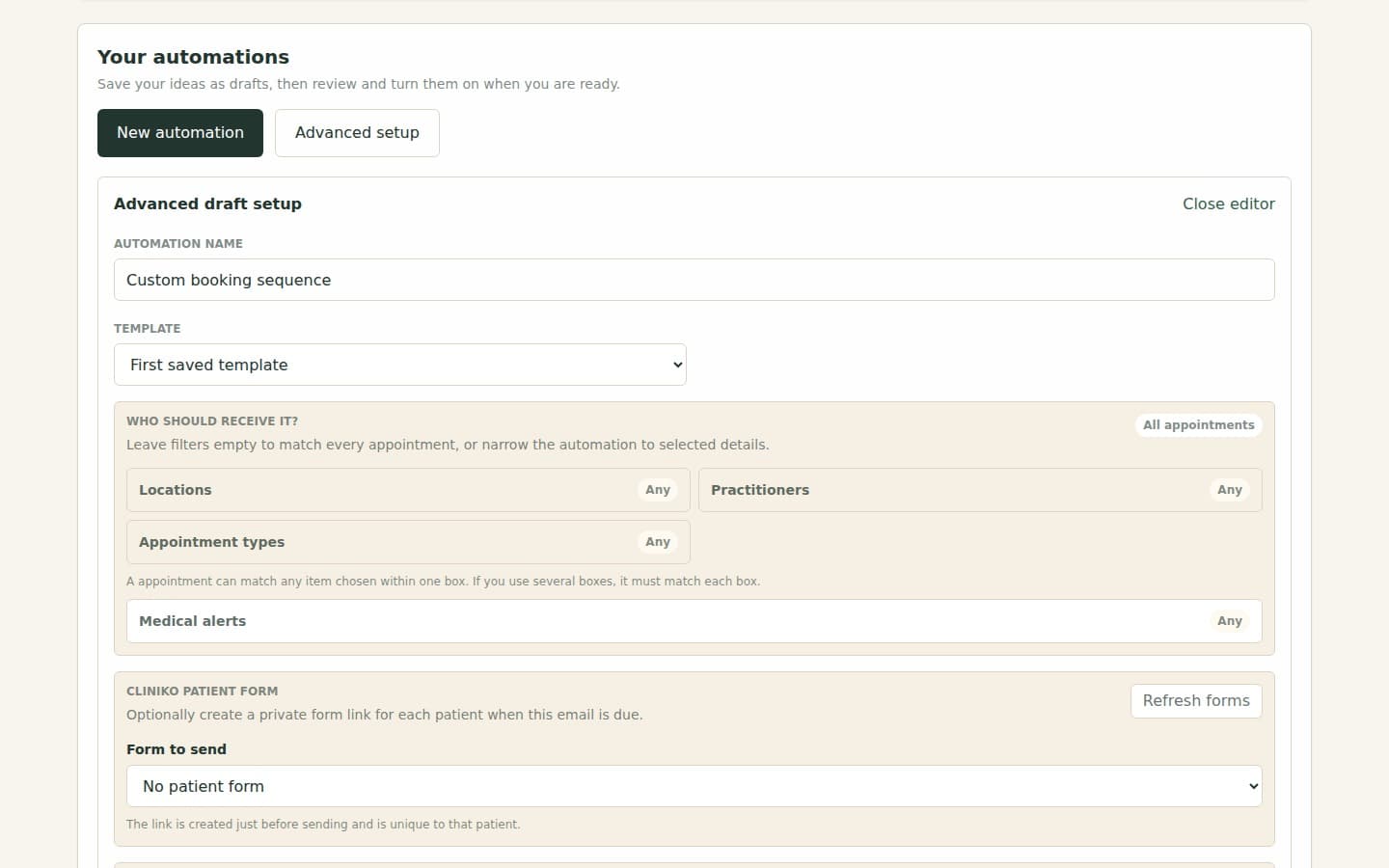Open the Form to send dropdown
The height and width of the screenshot is (868, 1389).
click(694, 786)
